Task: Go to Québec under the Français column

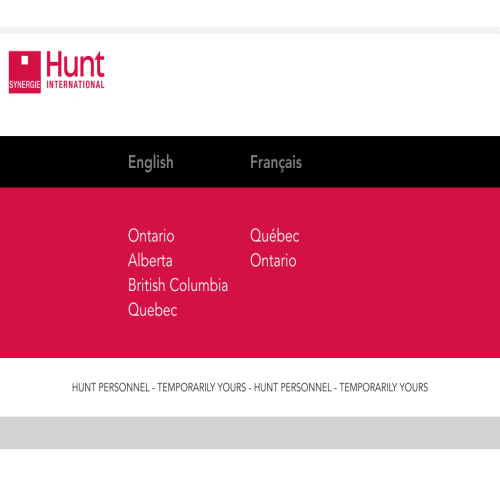Action: [274, 236]
